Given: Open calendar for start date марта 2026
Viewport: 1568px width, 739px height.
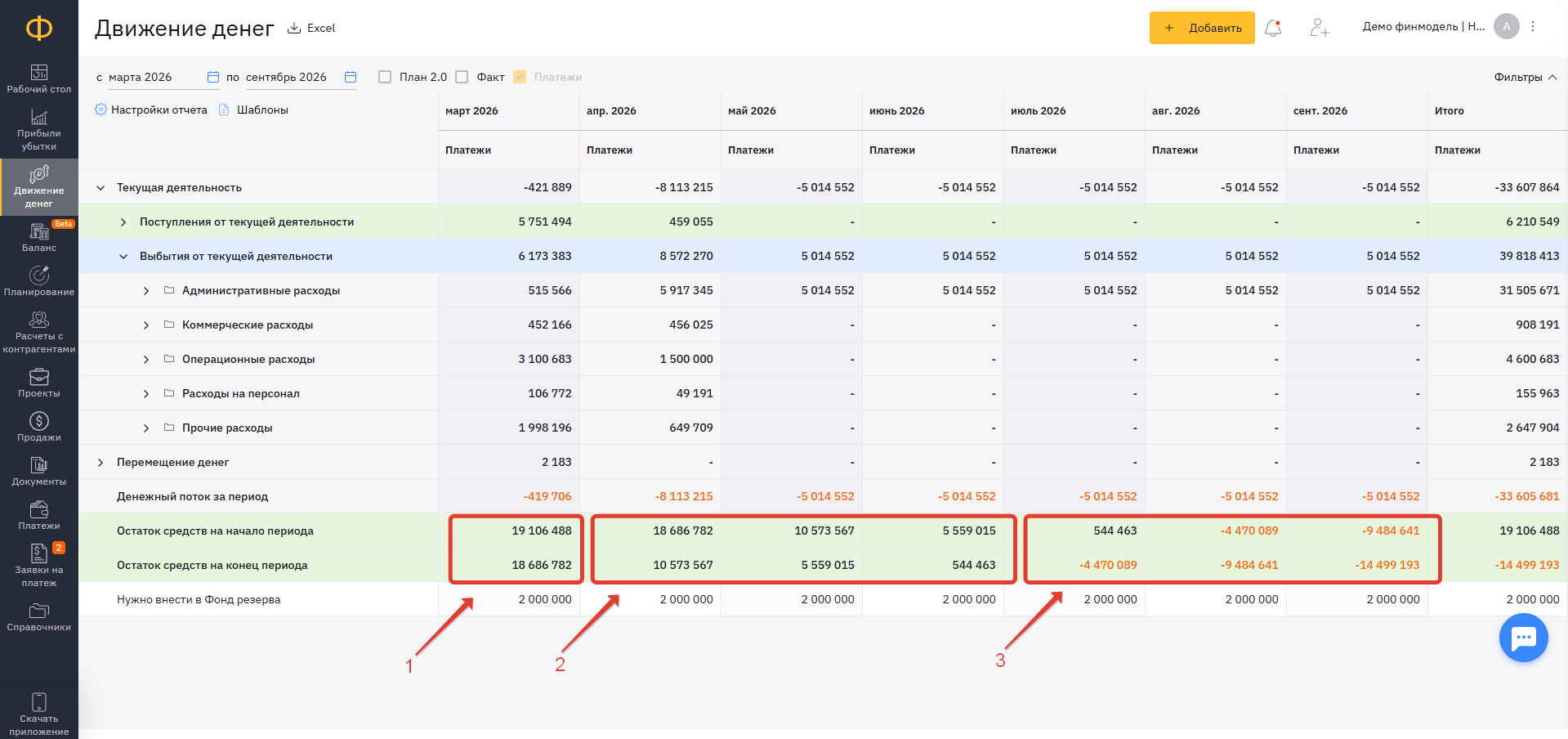Looking at the screenshot, I should 213,77.
